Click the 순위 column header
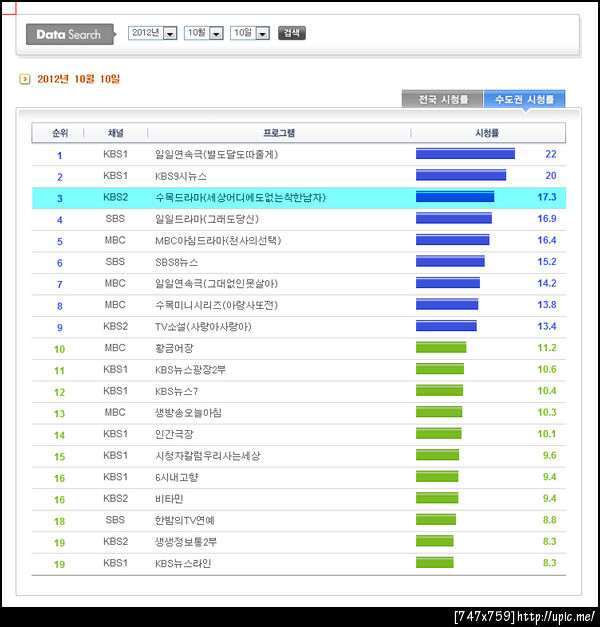The height and width of the screenshot is (627, 600). coord(60,133)
